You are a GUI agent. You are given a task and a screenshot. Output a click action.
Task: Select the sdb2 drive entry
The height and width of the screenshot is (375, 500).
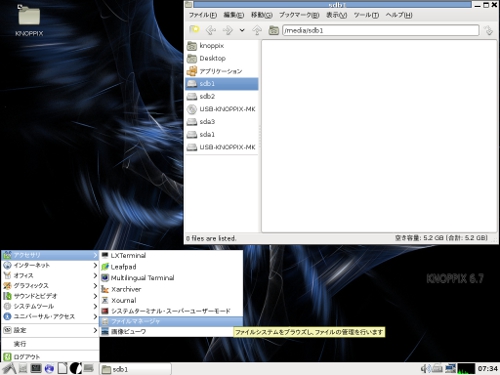click(222, 96)
